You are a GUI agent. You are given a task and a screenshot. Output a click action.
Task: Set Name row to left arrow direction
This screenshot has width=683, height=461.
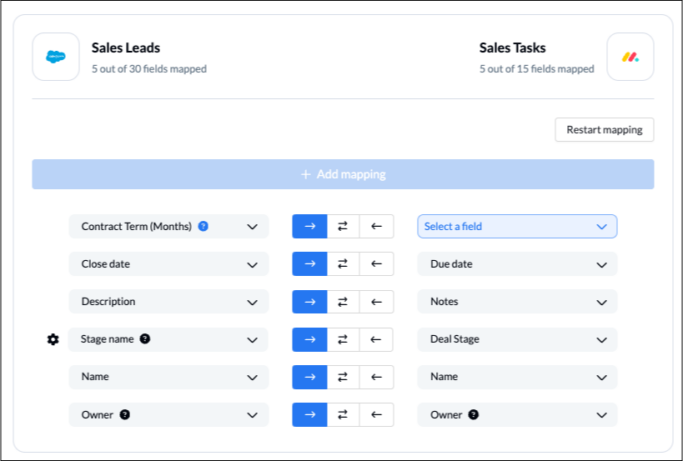pyautogui.click(x=376, y=377)
